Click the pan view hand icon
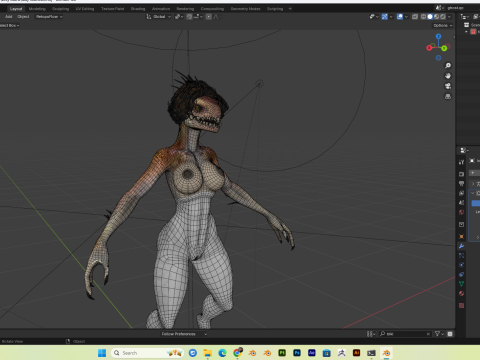Viewport: 480px width, 360px height. [448, 76]
